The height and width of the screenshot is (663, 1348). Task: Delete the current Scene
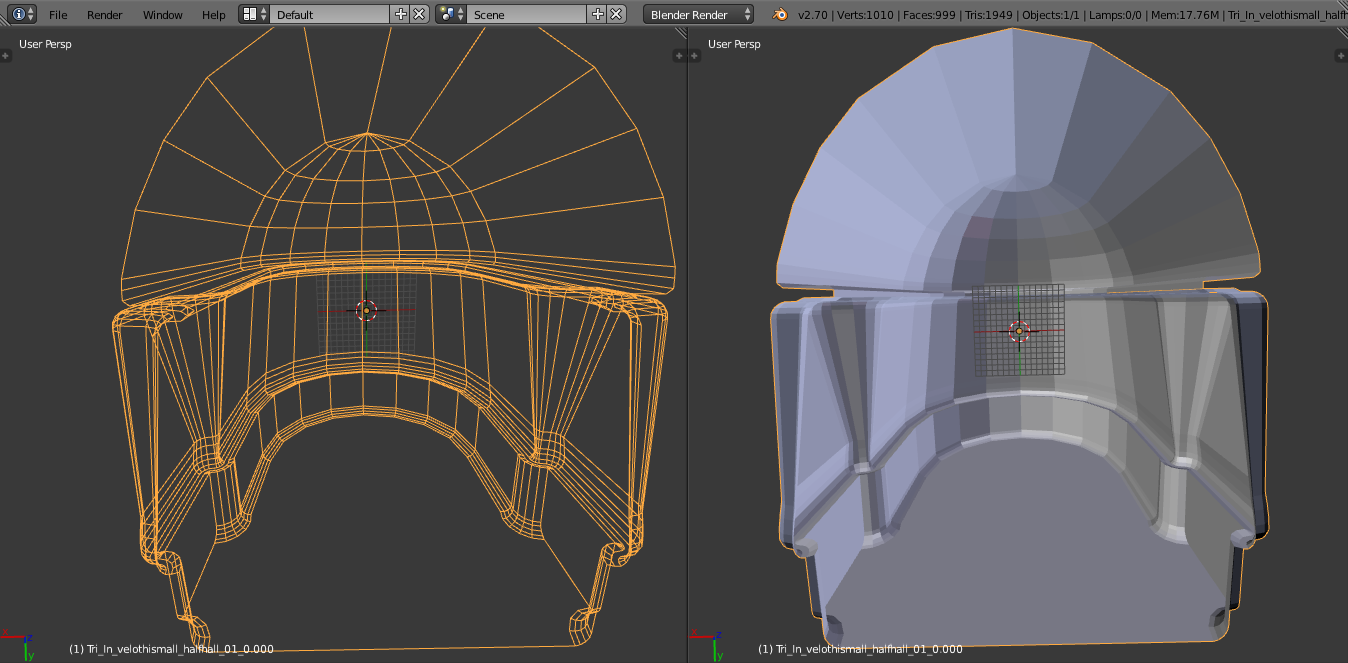click(616, 14)
